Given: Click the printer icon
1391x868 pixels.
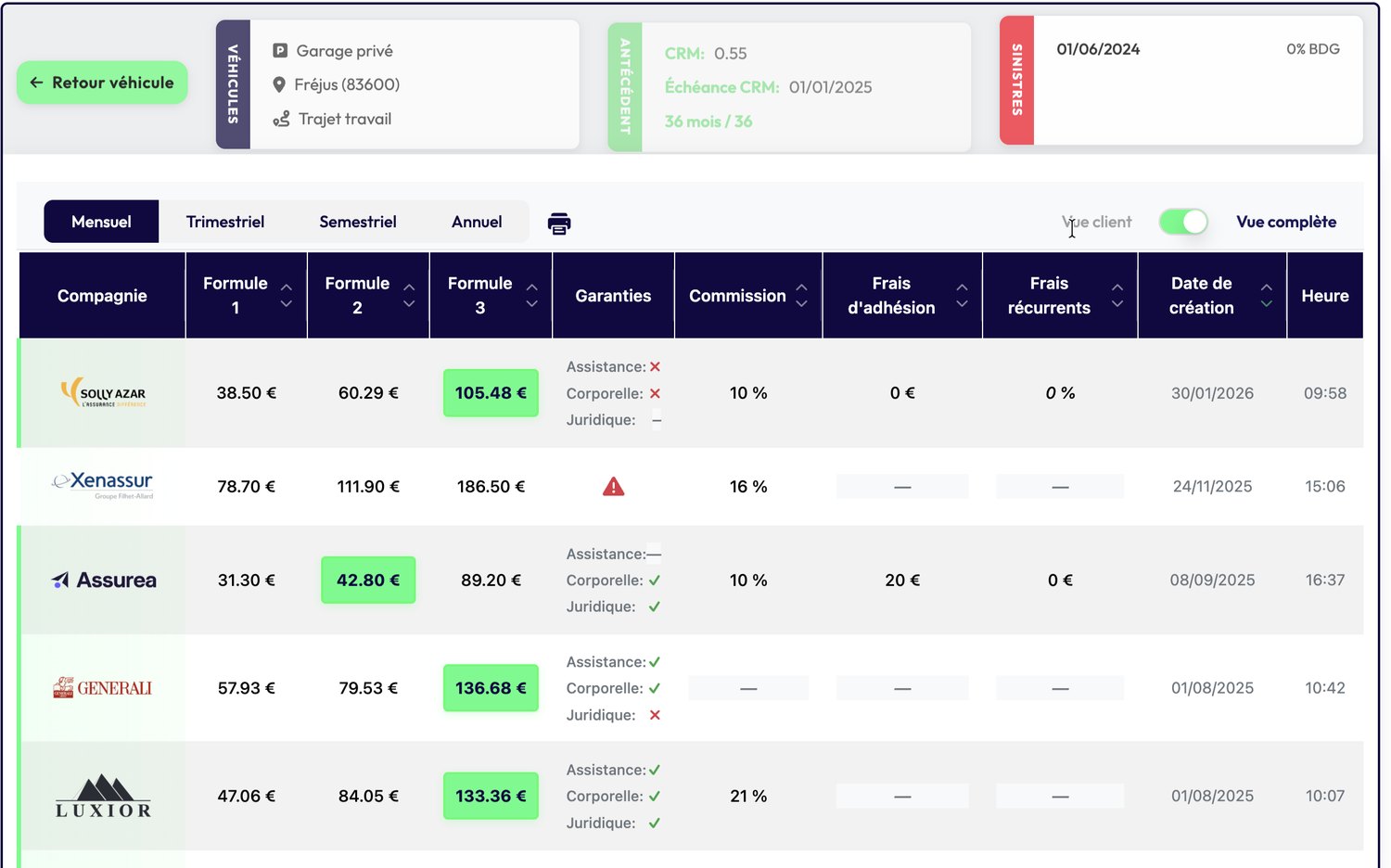Looking at the screenshot, I should 559,223.
